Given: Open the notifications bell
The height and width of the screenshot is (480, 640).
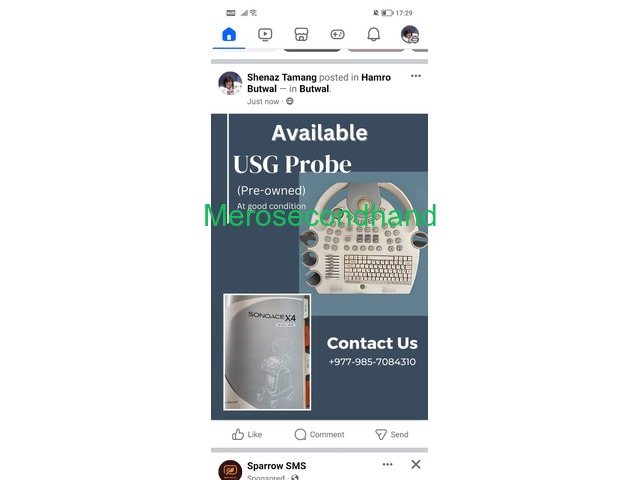Looking at the screenshot, I should pyautogui.click(x=373, y=34).
